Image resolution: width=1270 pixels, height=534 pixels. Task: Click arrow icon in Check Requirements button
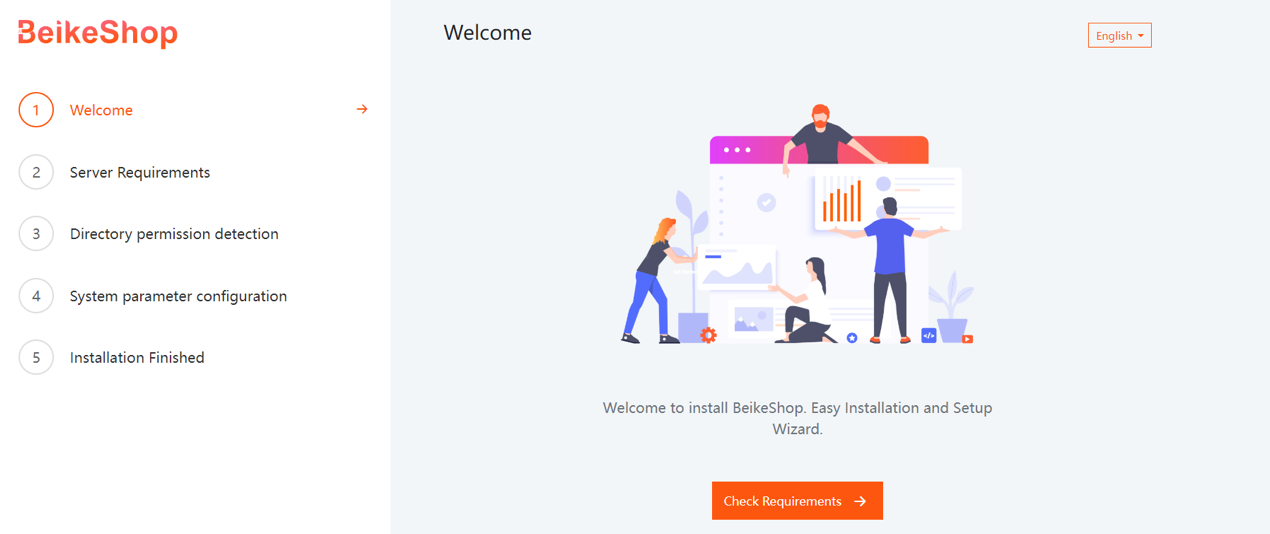click(860, 502)
